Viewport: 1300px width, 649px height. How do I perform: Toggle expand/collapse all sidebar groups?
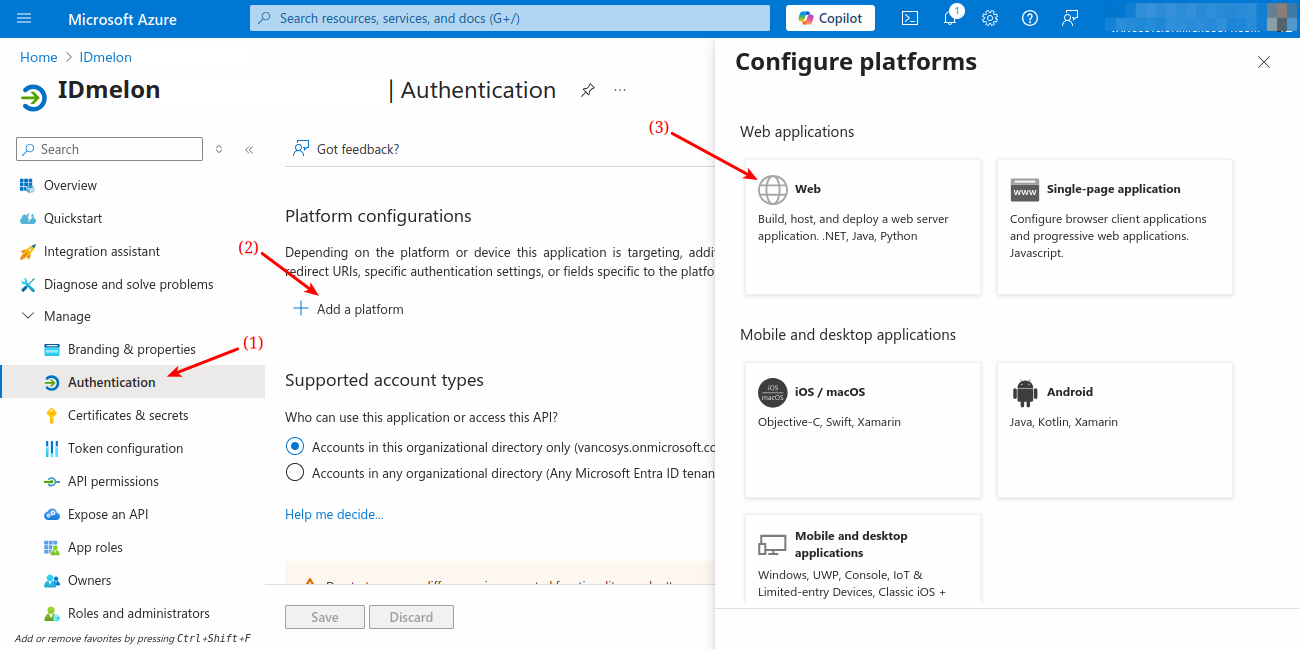click(x=219, y=149)
